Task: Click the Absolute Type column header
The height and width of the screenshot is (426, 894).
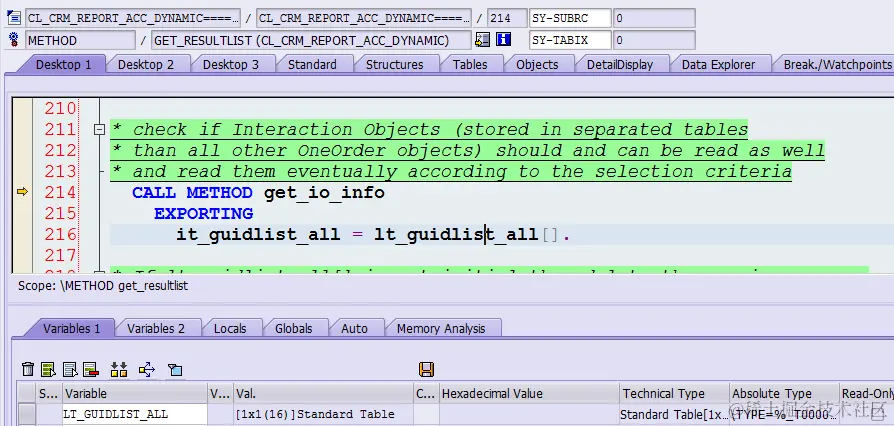Action: point(785,393)
